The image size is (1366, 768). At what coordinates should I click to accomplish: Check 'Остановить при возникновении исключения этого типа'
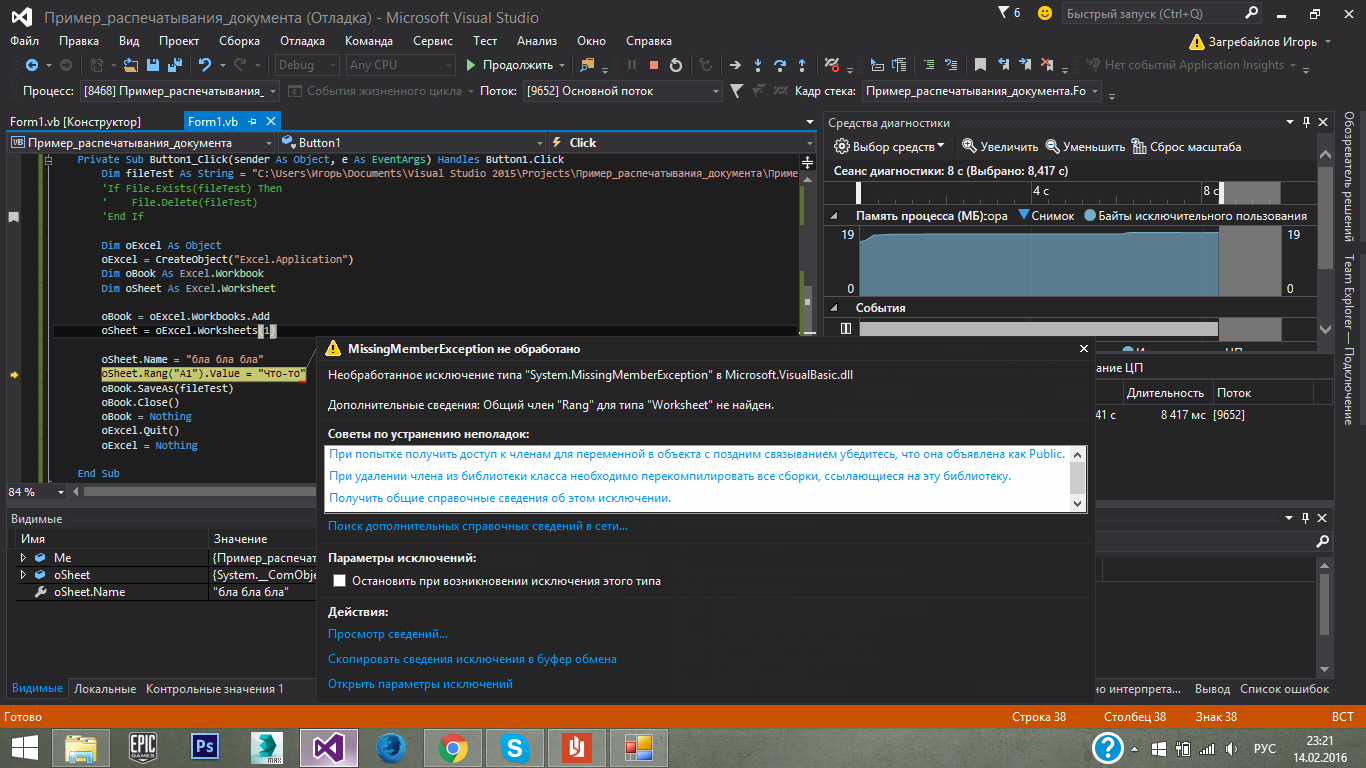[339, 580]
